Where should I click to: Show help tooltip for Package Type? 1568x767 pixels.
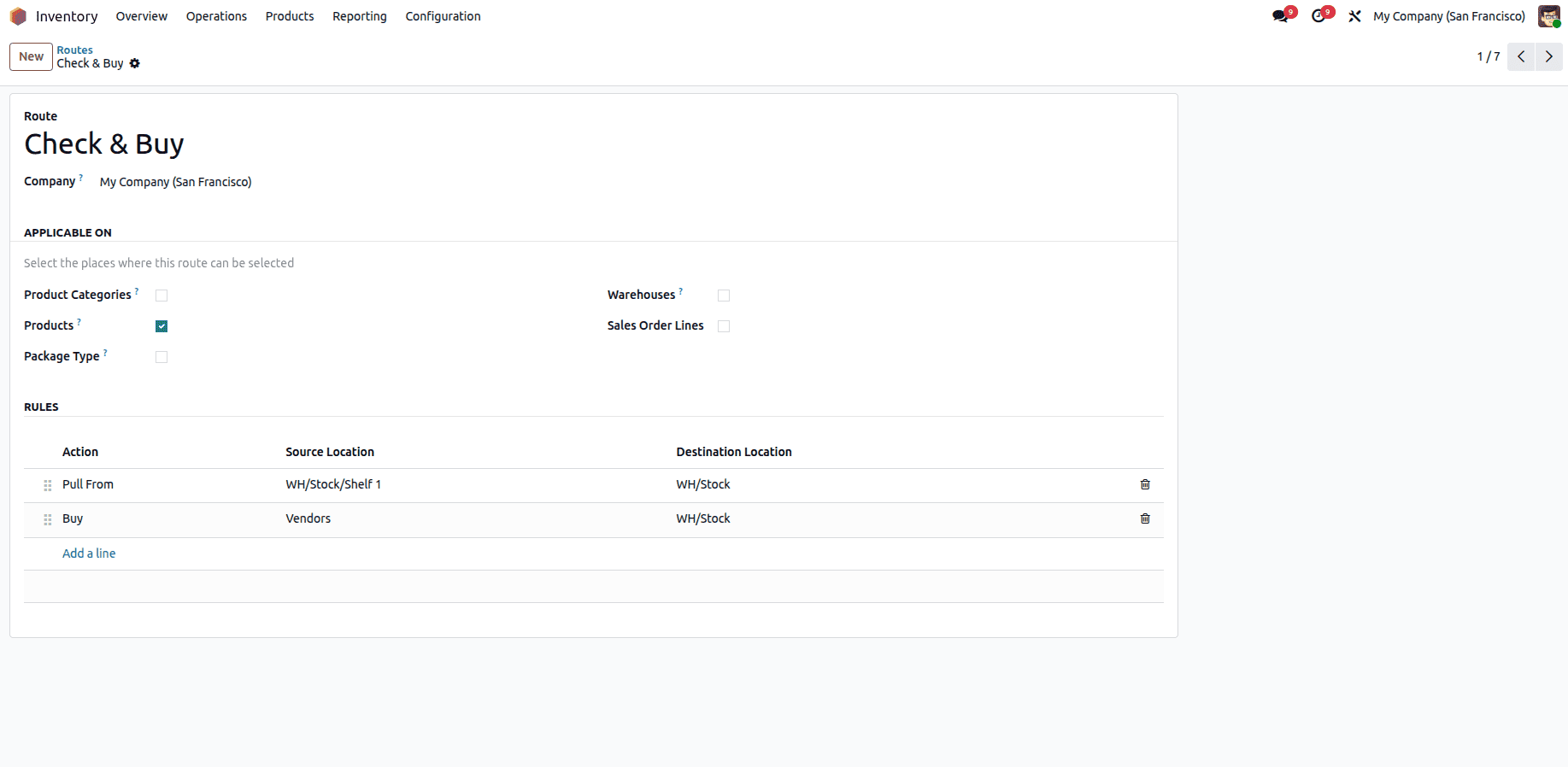[x=105, y=353]
